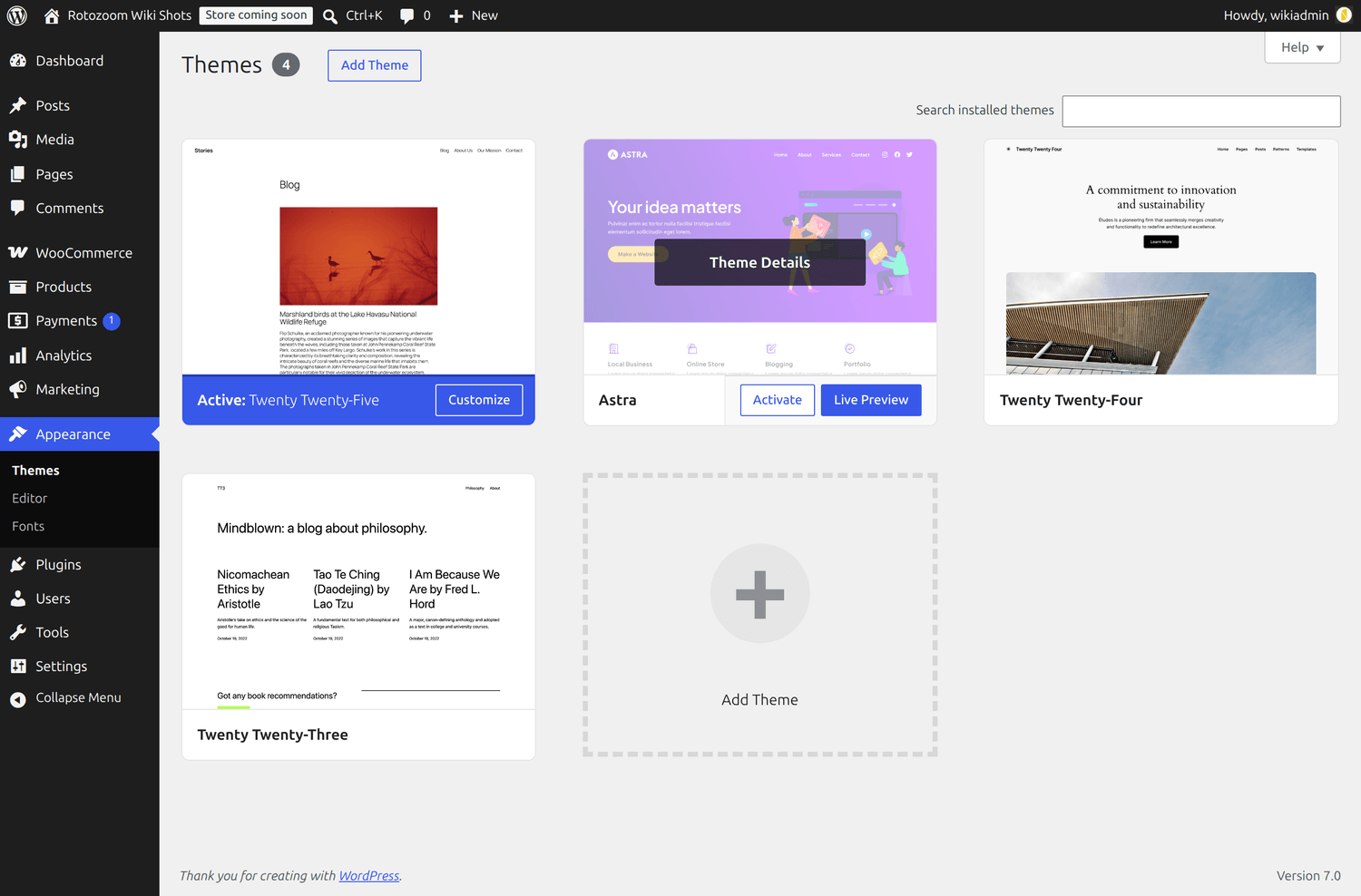Click the wikiadmin avatar icon
Screen dimensions: 1361x896
click(x=1344, y=15)
